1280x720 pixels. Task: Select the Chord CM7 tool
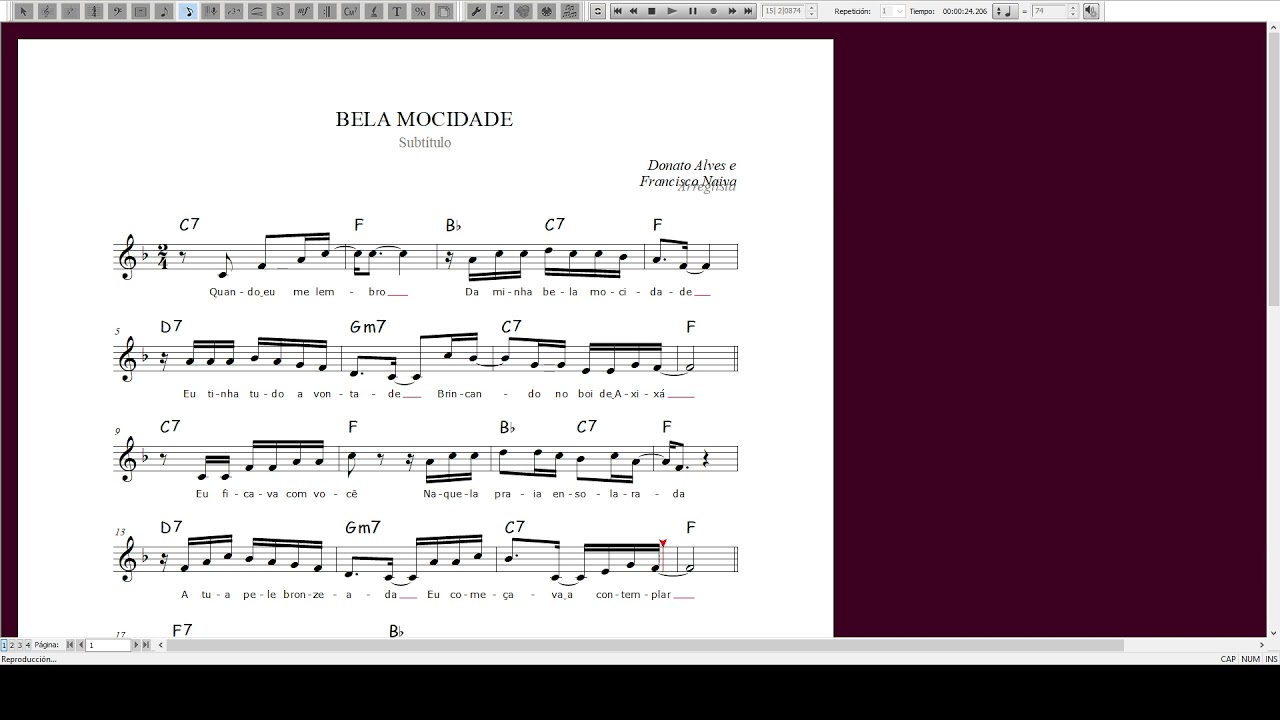pyautogui.click(x=350, y=11)
